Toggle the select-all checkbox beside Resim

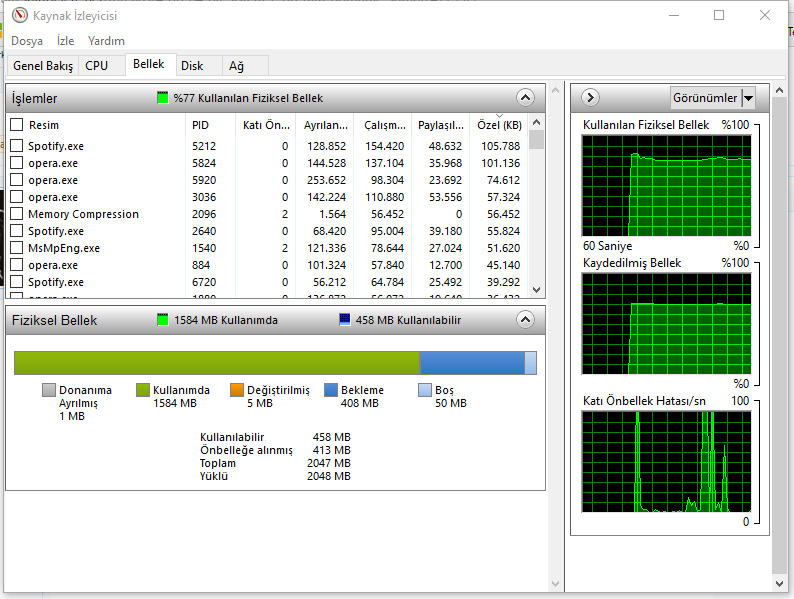pos(17,125)
